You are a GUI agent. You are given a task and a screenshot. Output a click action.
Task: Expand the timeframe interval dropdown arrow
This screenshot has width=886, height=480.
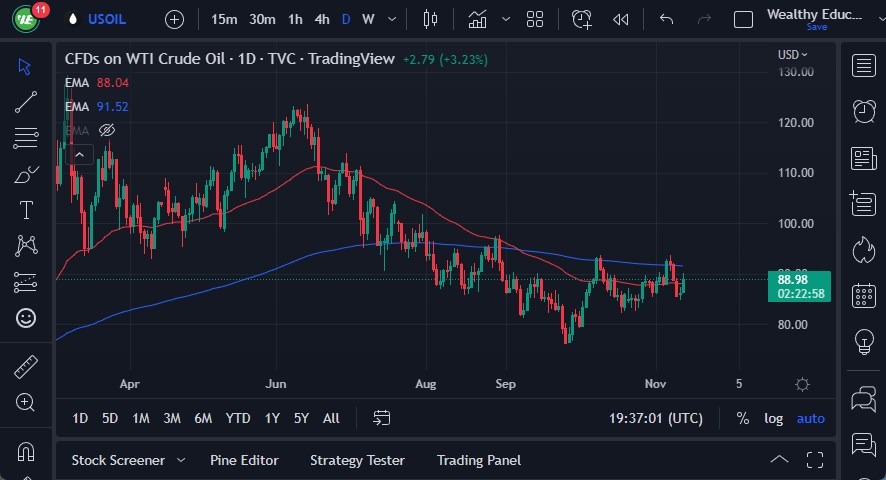391,19
